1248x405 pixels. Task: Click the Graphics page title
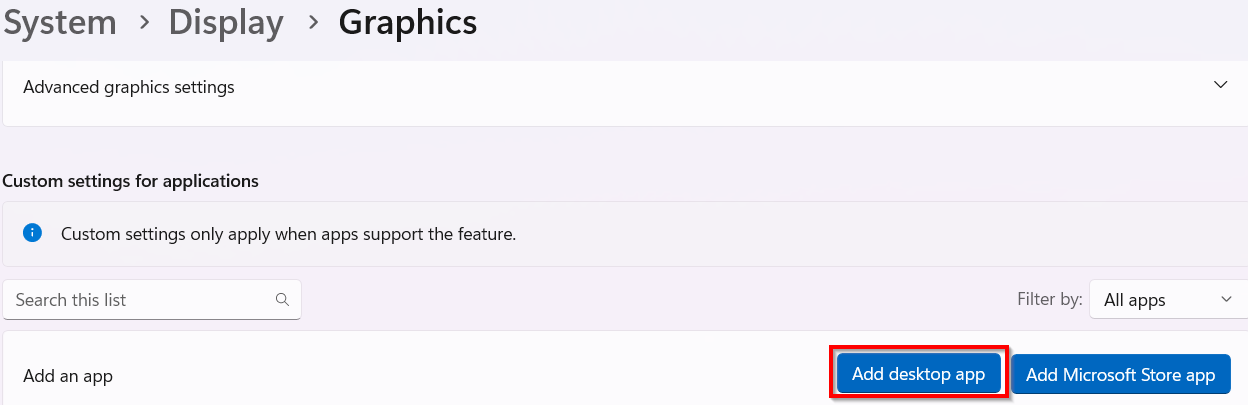click(407, 22)
